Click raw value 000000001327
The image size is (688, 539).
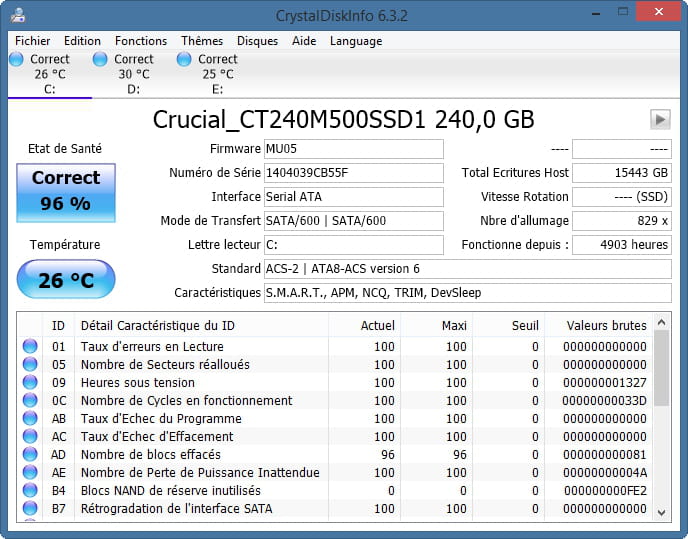[x=605, y=382]
